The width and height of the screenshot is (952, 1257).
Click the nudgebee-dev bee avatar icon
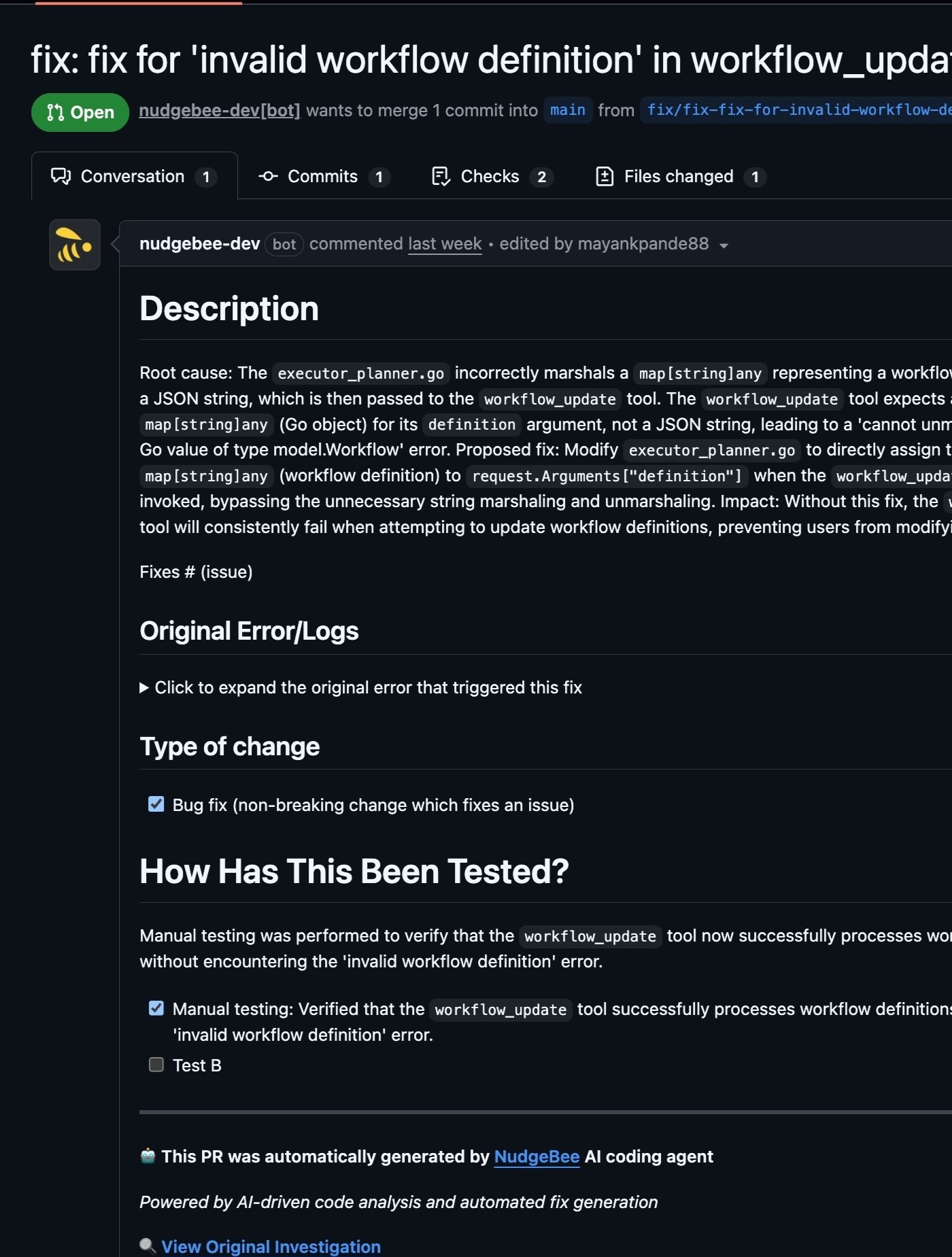pyautogui.click(x=75, y=245)
